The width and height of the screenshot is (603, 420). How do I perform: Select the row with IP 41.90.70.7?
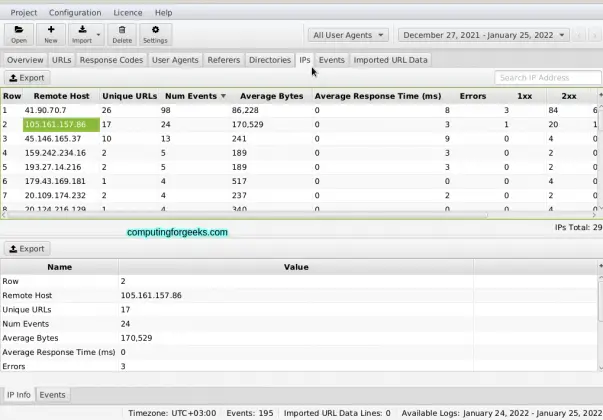tap(60, 110)
